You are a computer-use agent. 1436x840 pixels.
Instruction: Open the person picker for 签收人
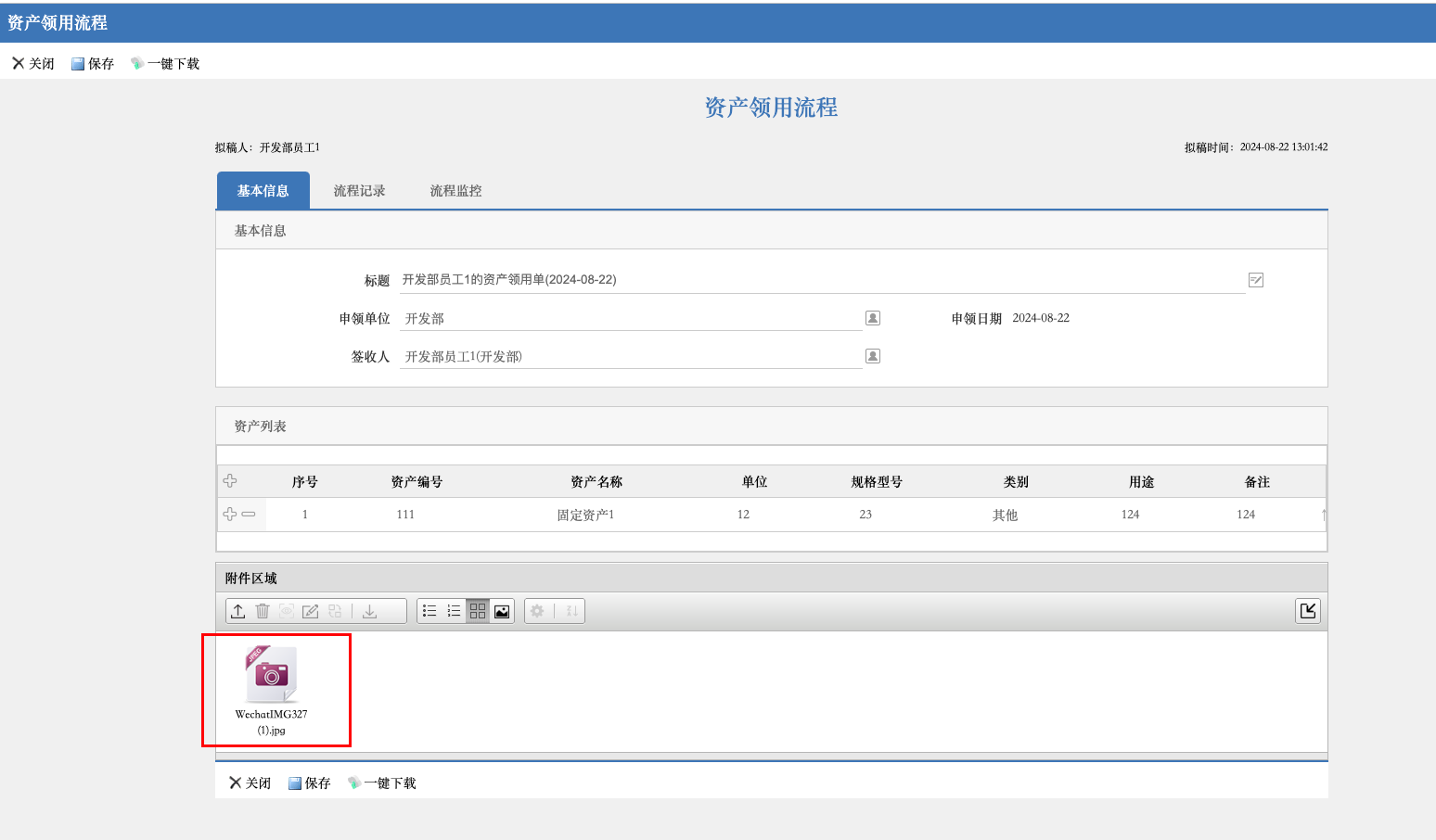pyautogui.click(x=873, y=356)
